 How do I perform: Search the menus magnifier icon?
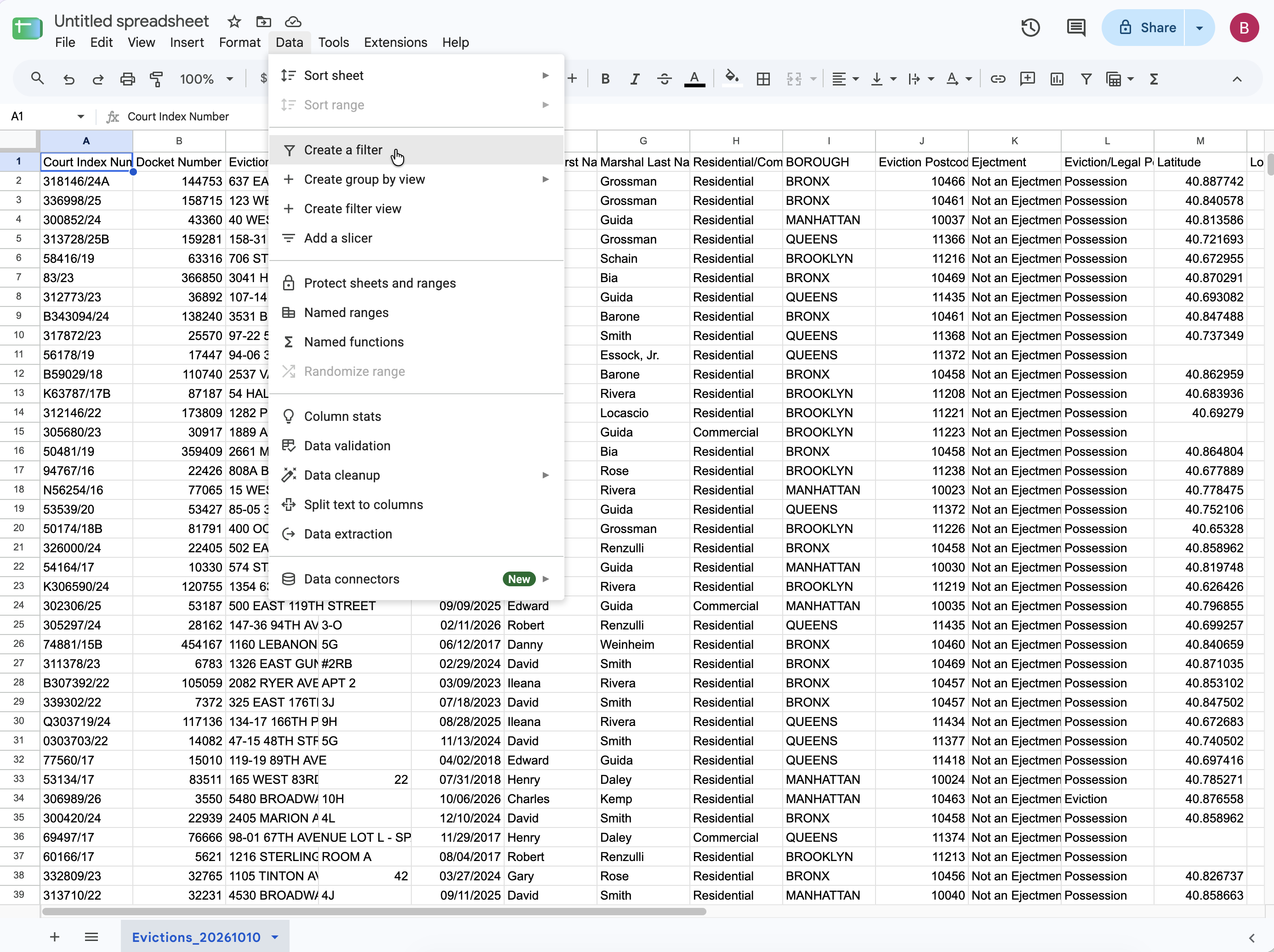point(37,78)
